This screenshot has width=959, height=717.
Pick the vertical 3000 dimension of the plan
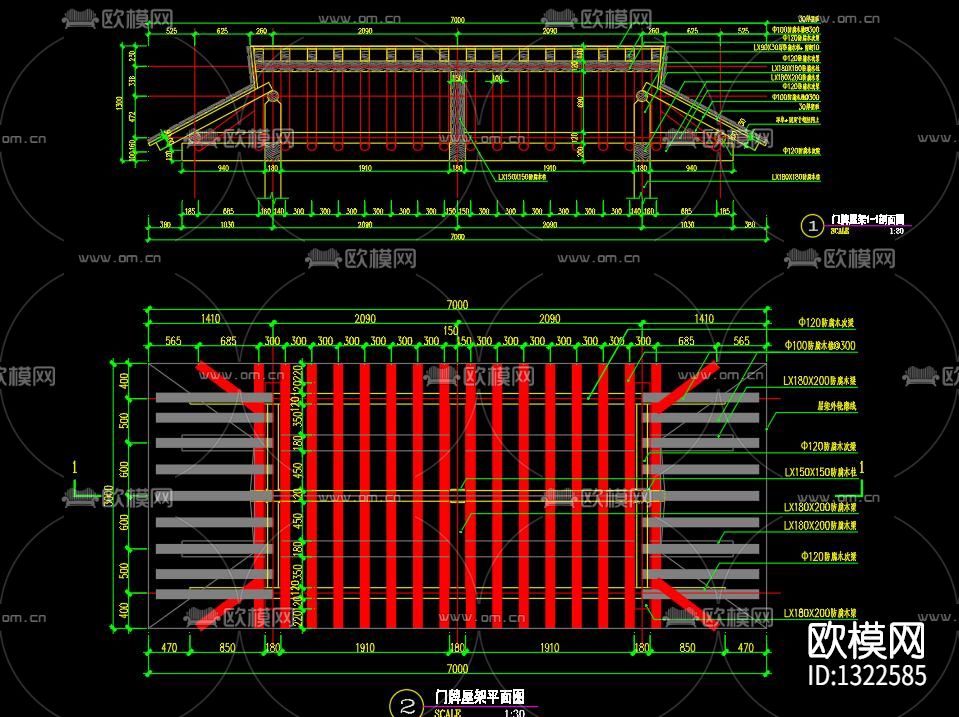point(108,496)
